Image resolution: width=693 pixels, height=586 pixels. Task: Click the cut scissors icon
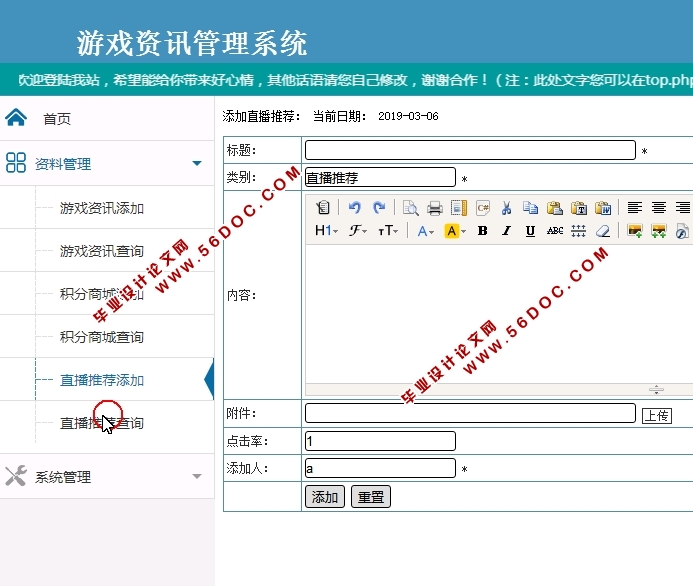[506, 208]
